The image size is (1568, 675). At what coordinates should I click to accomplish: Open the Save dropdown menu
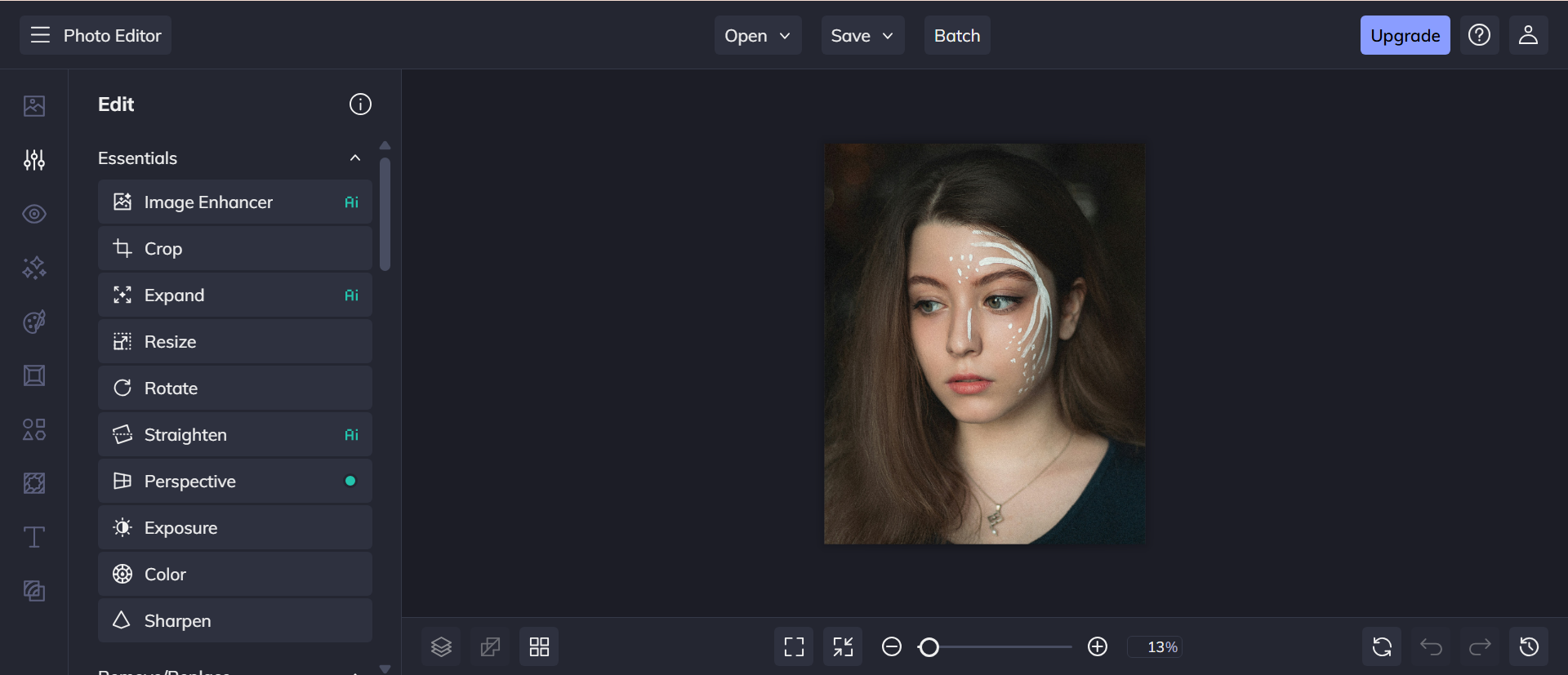coord(862,36)
